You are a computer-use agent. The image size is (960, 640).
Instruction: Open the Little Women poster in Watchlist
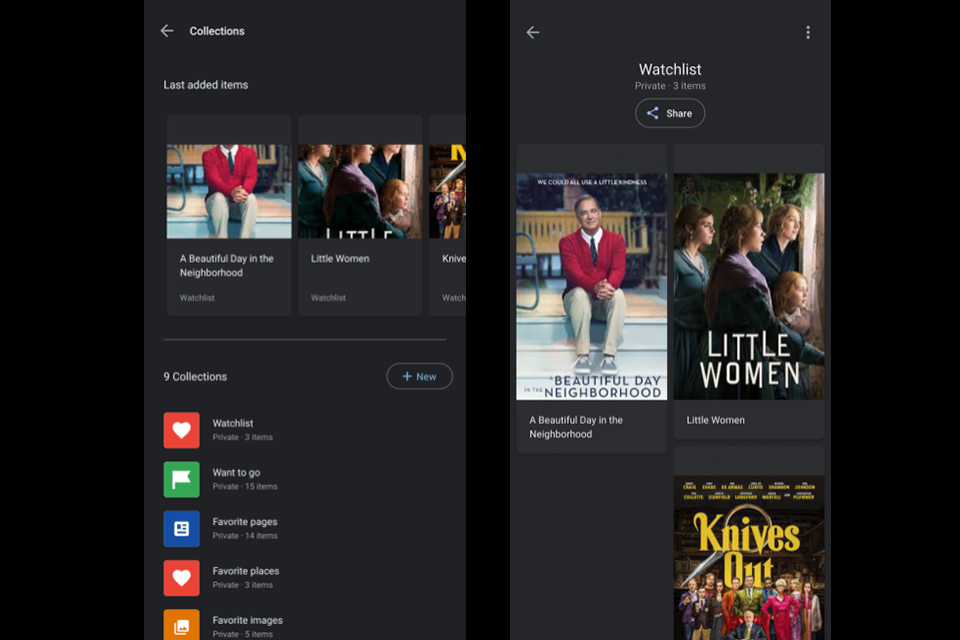[x=749, y=286]
